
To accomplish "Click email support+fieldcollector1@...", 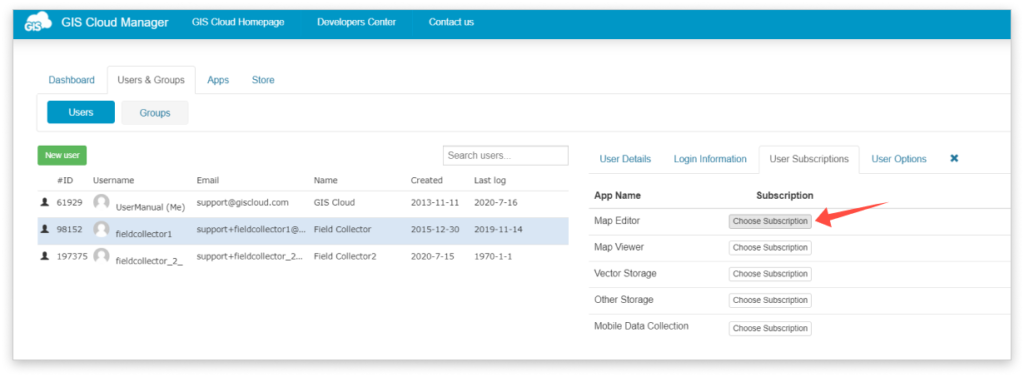I will point(251,229).
